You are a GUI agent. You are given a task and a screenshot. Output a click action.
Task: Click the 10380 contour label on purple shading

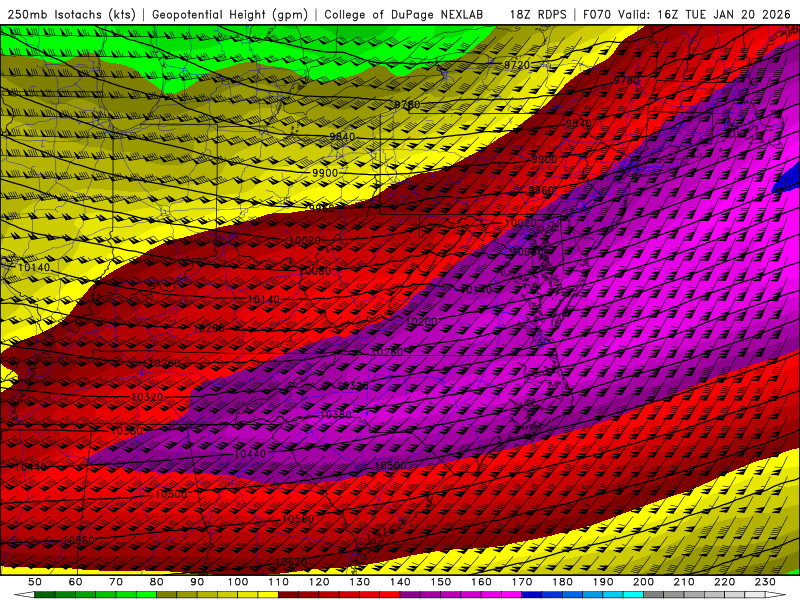[x=336, y=414]
